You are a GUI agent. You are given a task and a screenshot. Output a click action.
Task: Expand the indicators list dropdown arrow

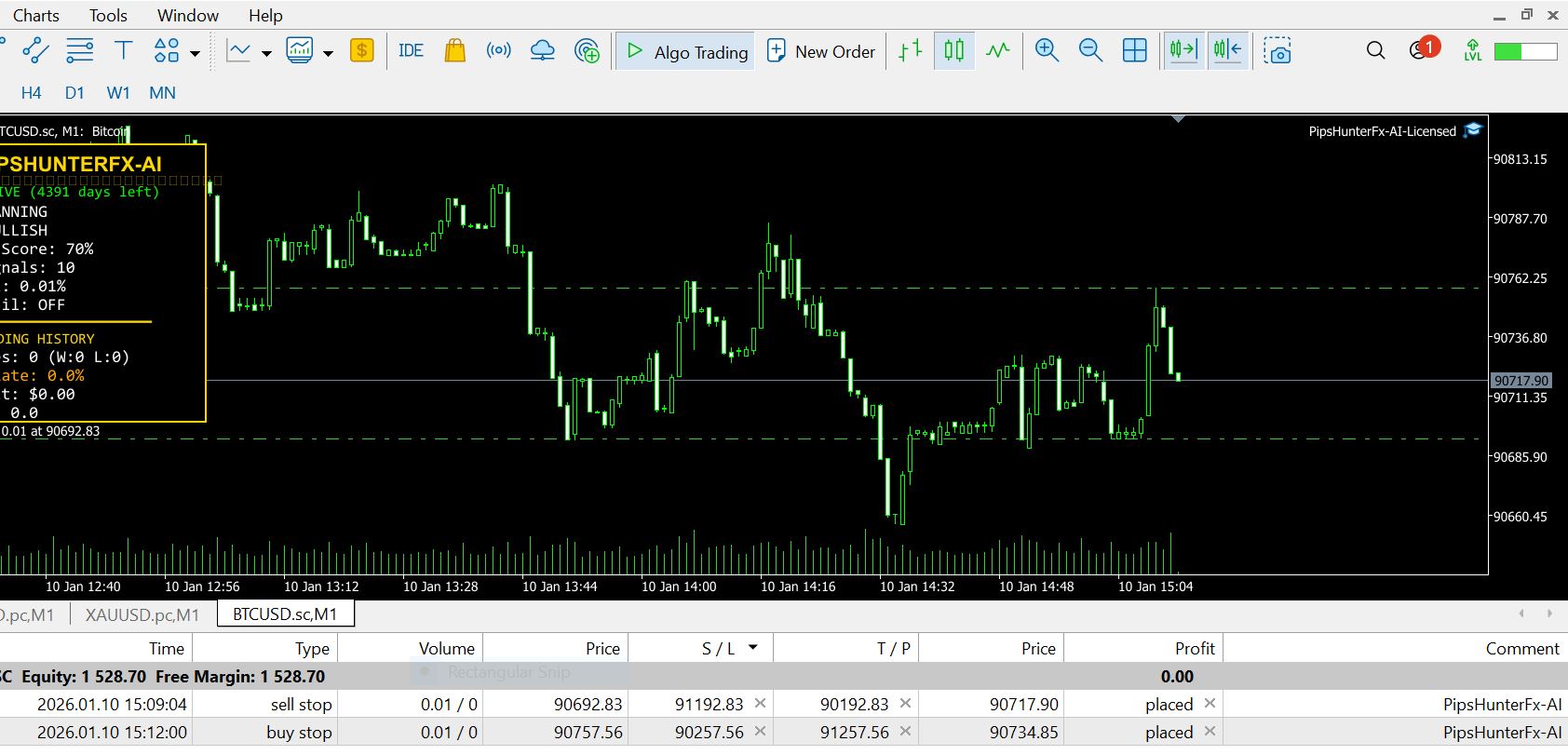click(266, 53)
